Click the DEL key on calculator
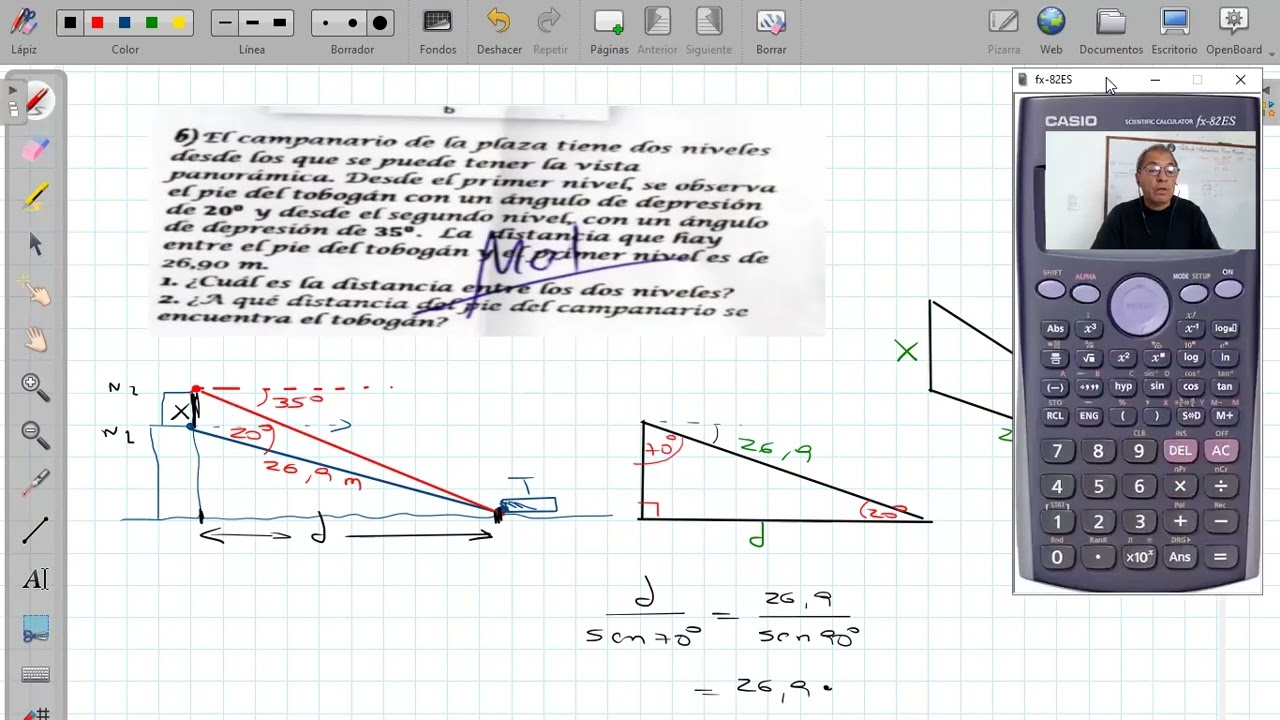This screenshot has width=1280, height=720. pyautogui.click(x=1180, y=451)
